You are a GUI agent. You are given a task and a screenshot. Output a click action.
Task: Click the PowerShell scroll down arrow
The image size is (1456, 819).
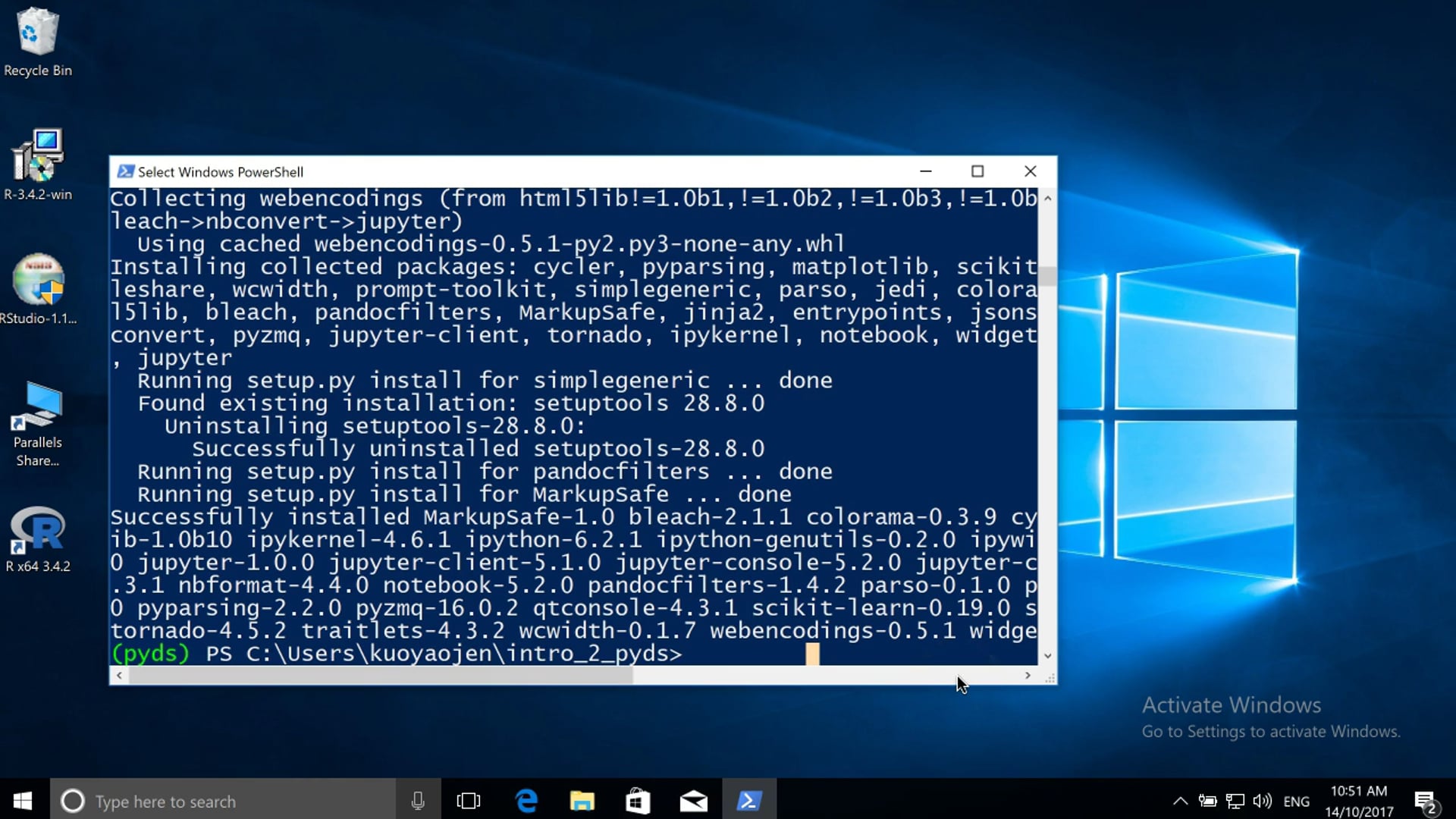click(1047, 656)
